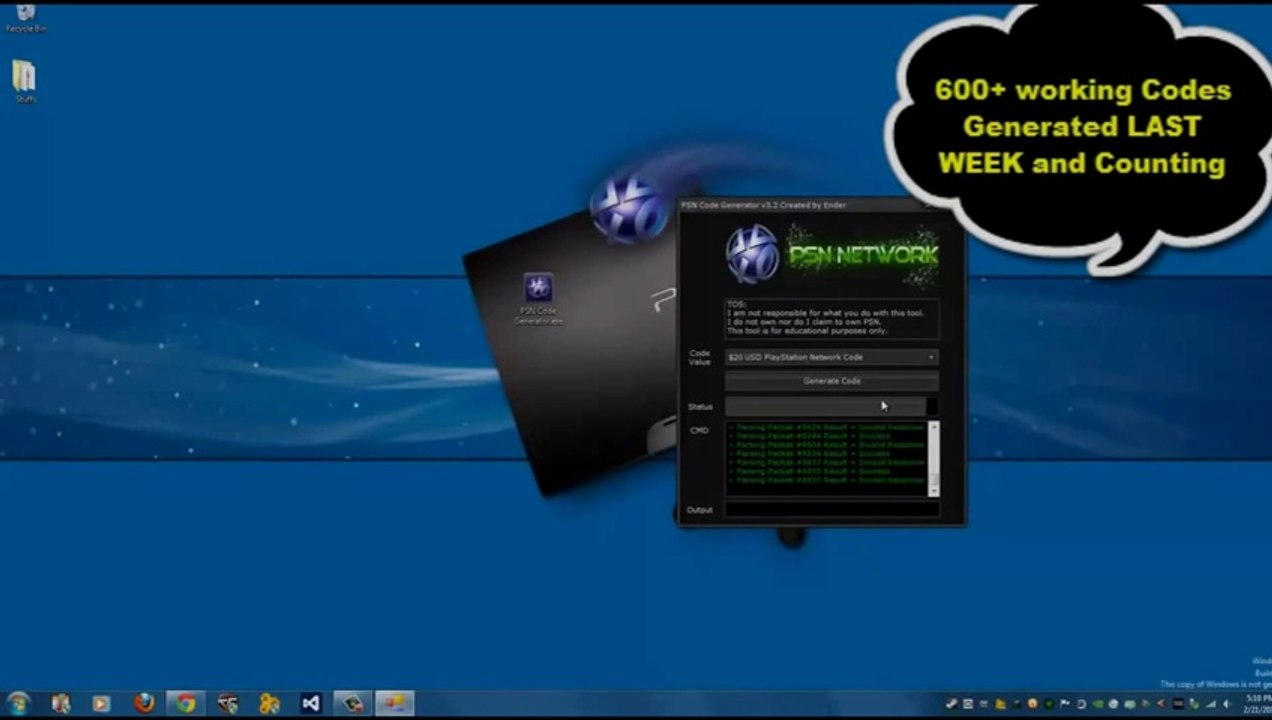This screenshot has width=1272, height=720.
Task: Select the PSN Code Generator.exe desktop file
Action: [x=538, y=299]
